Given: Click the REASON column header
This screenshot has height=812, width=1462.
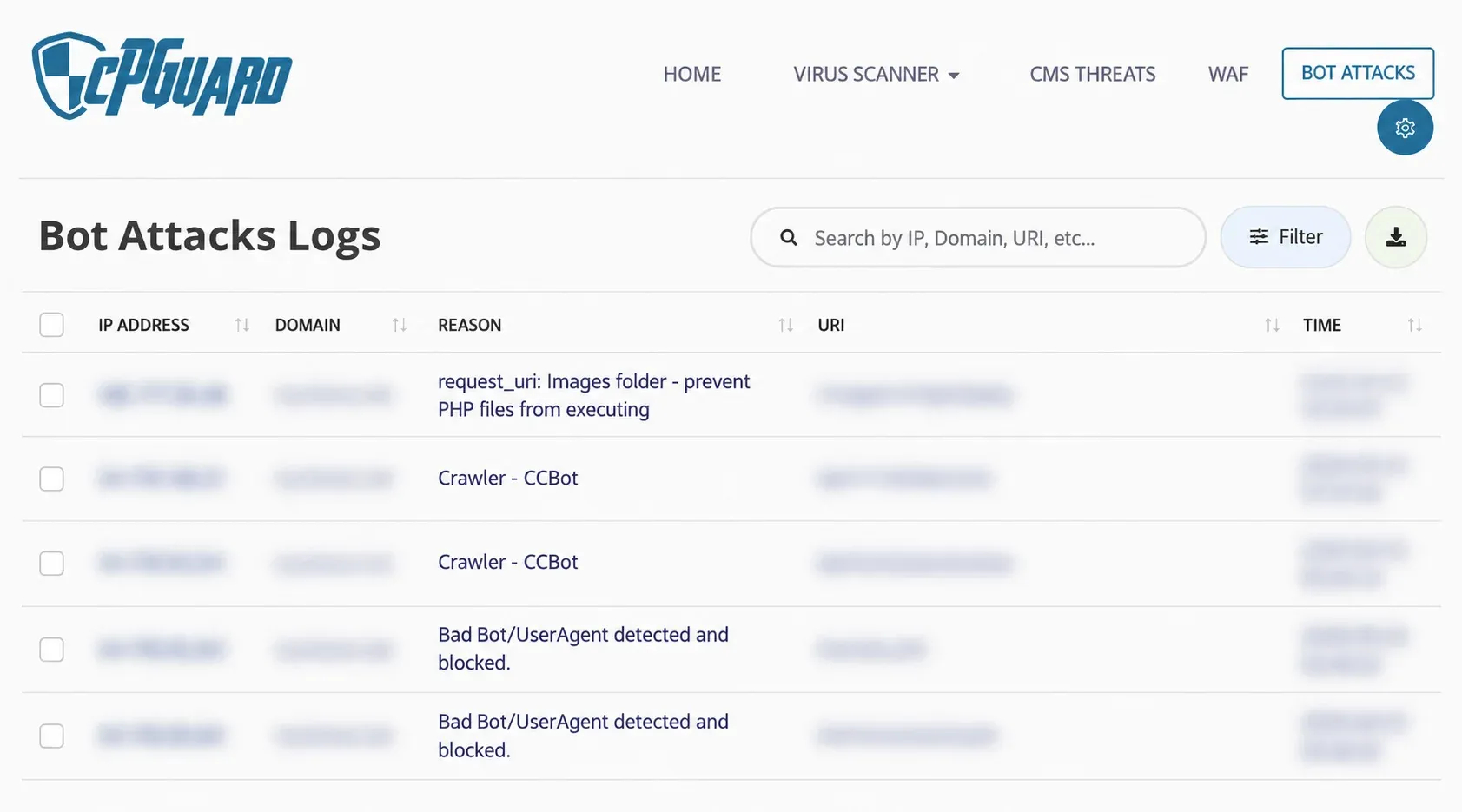Looking at the screenshot, I should coord(469,325).
